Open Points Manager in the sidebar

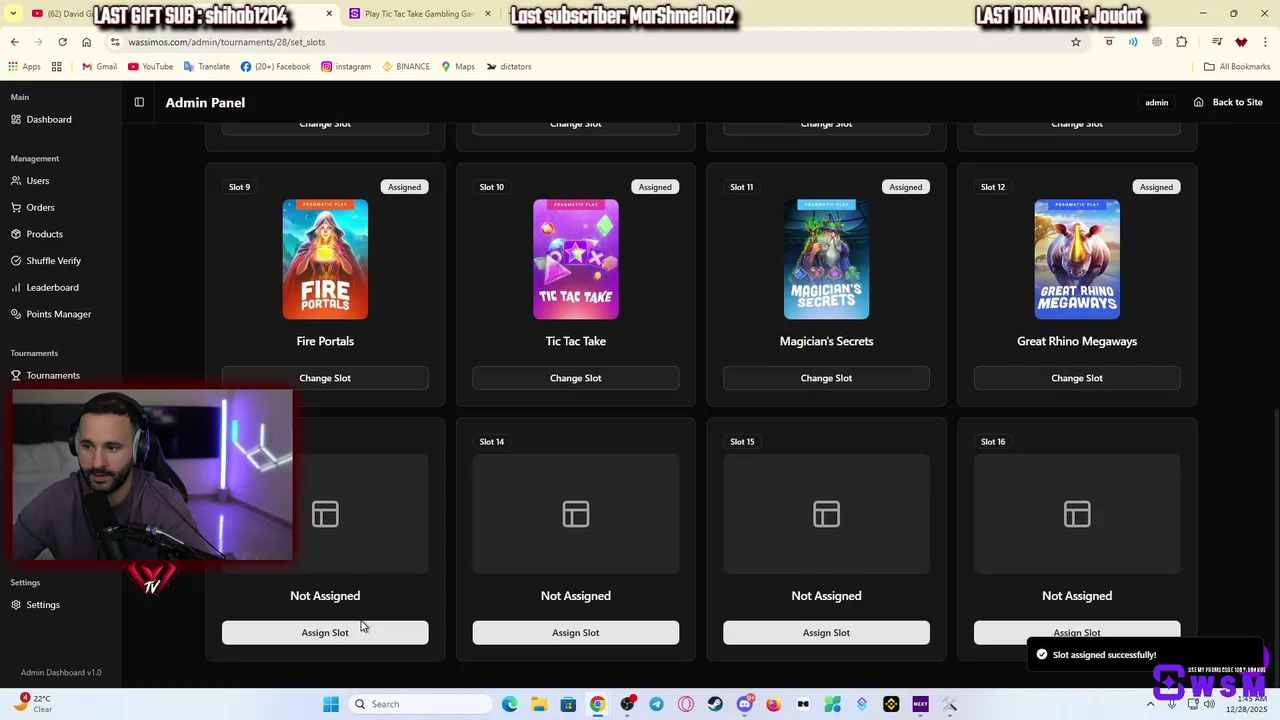[50, 314]
